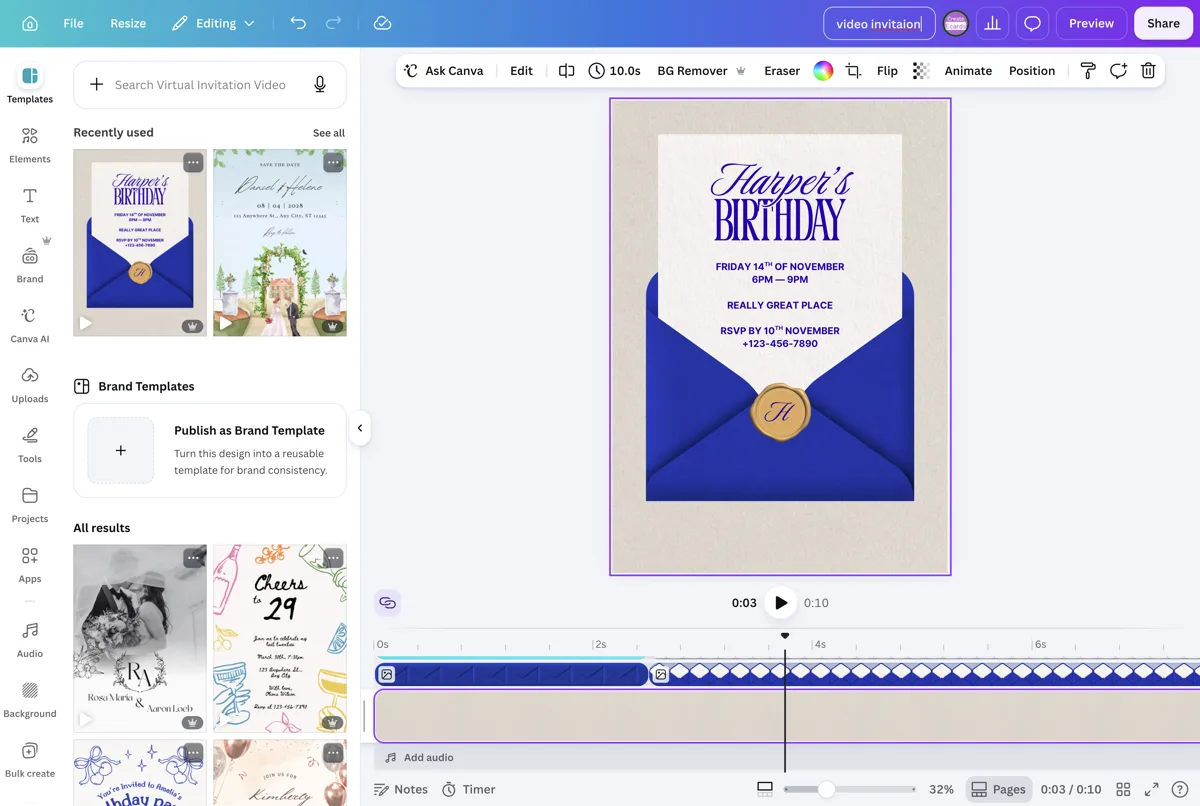
Task: Open the Position panel
Action: coord(1032,71)
